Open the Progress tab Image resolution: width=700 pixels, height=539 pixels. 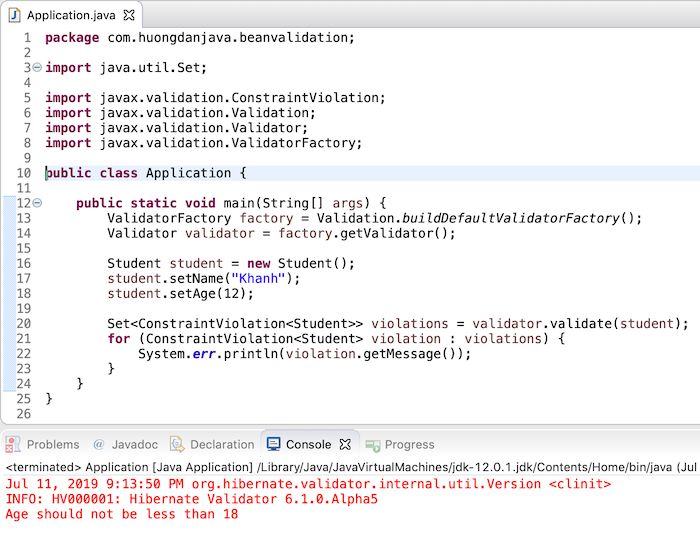tap(400, 444)
